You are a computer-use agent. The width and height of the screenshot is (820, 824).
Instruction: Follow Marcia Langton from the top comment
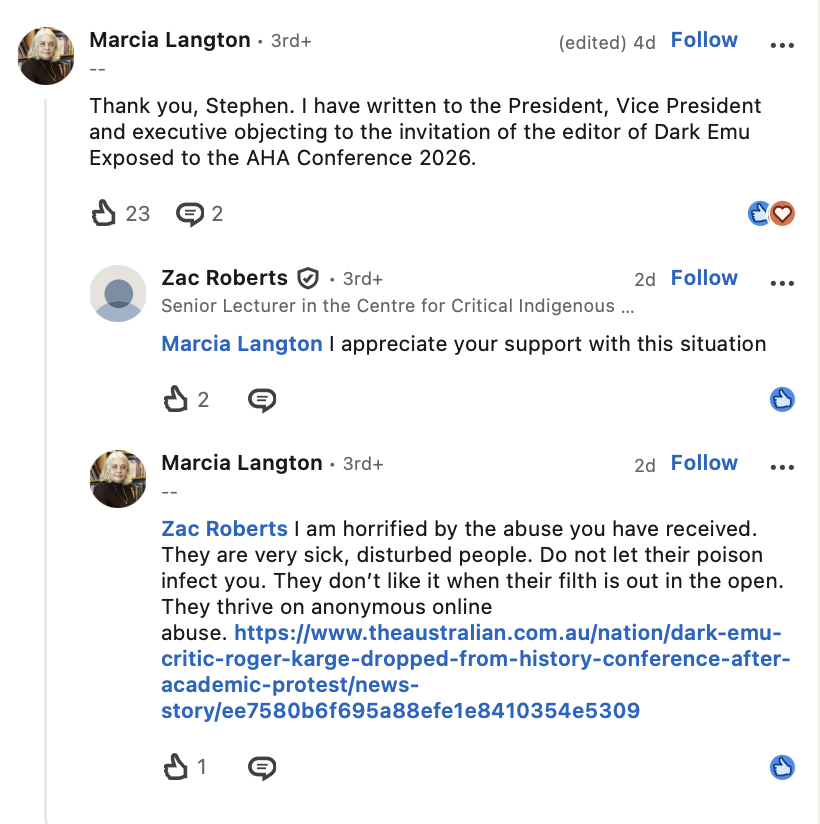coord(704,40)
